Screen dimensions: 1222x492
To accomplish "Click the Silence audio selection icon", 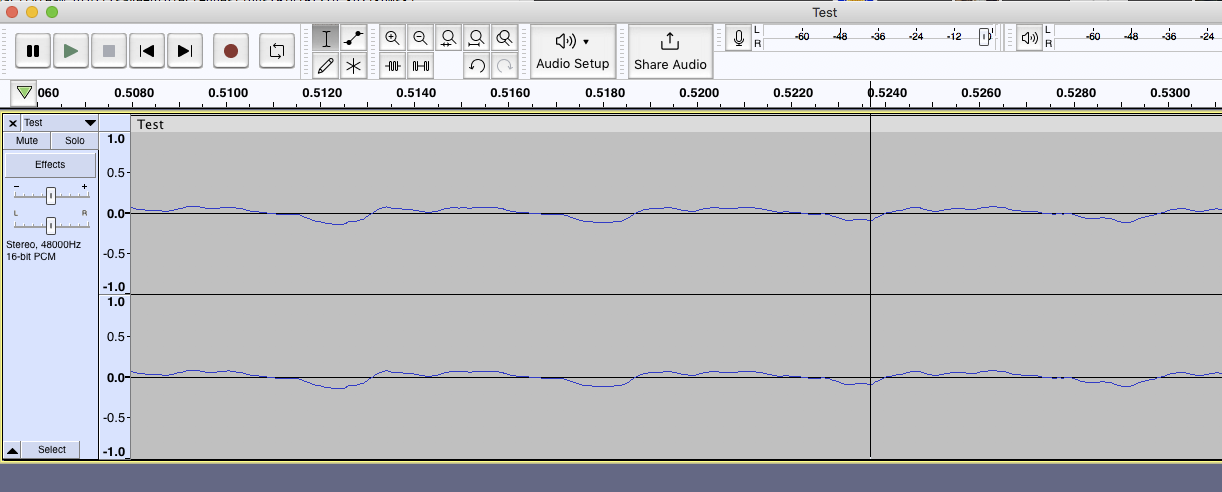I will click(421, 66).
